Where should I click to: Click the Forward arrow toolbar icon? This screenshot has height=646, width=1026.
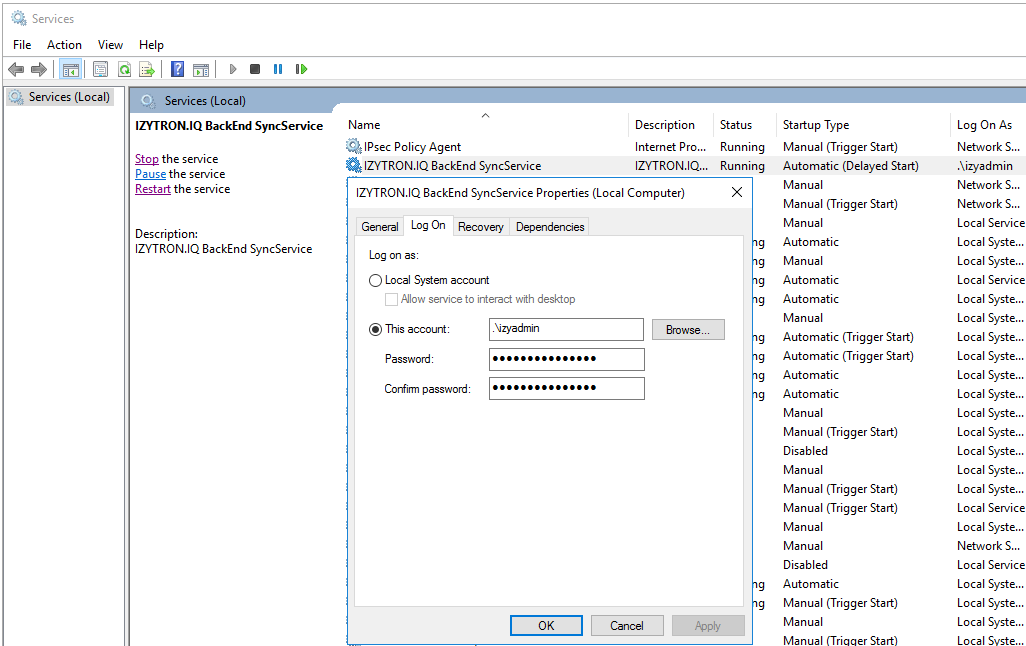39,69
